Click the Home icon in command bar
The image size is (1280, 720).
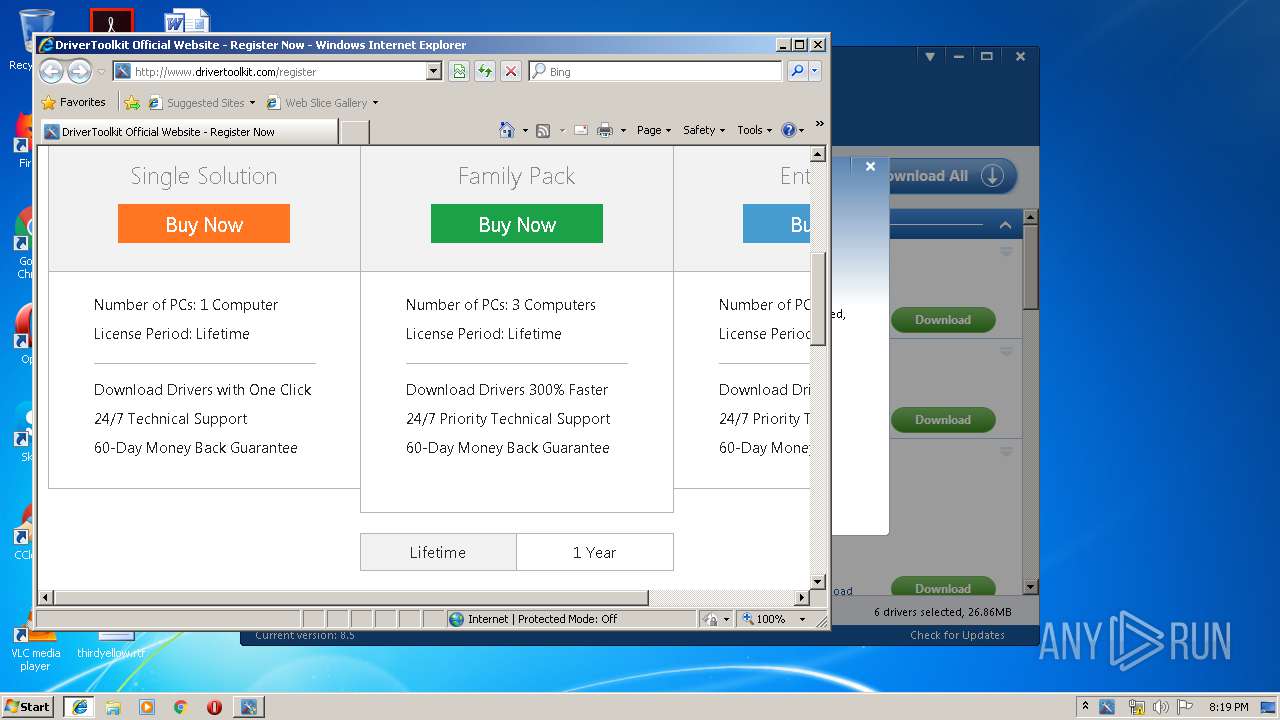click(x=507, y=130)
